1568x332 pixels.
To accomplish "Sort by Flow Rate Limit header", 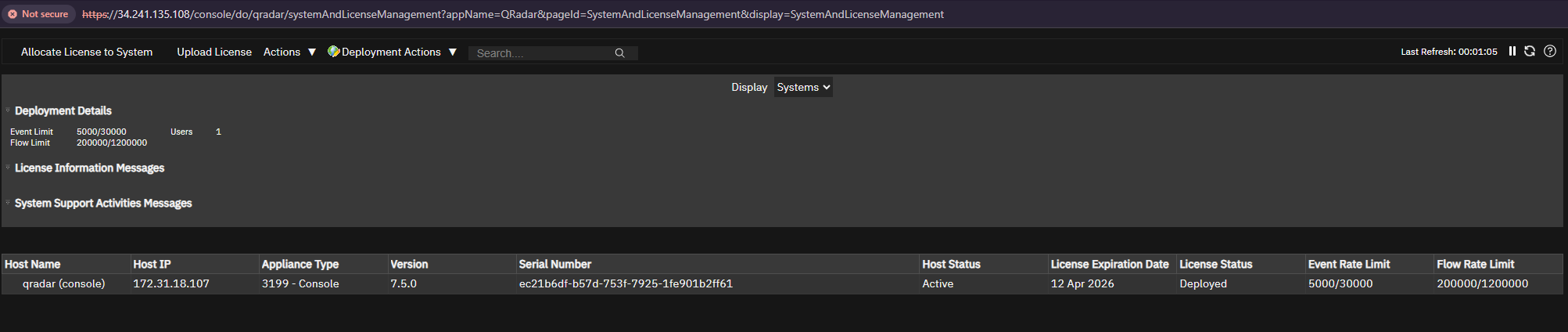I will 1498,264.
